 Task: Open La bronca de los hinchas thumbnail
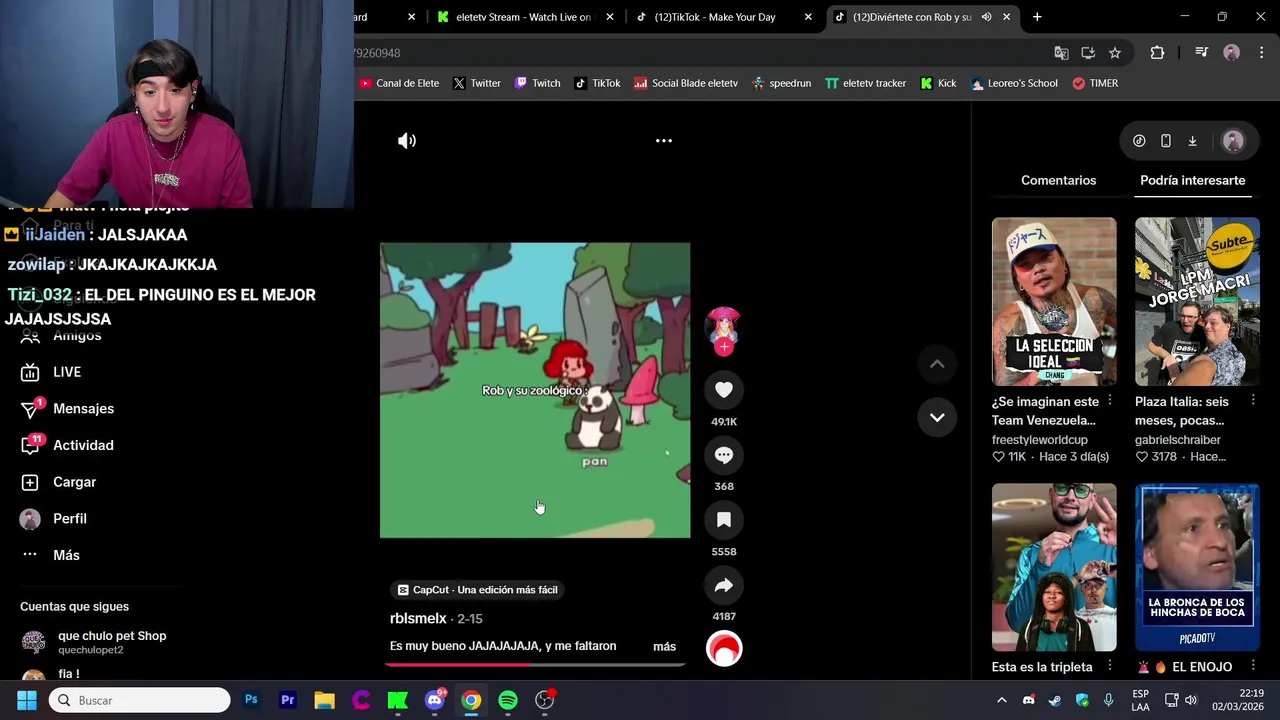[1197, 567]
